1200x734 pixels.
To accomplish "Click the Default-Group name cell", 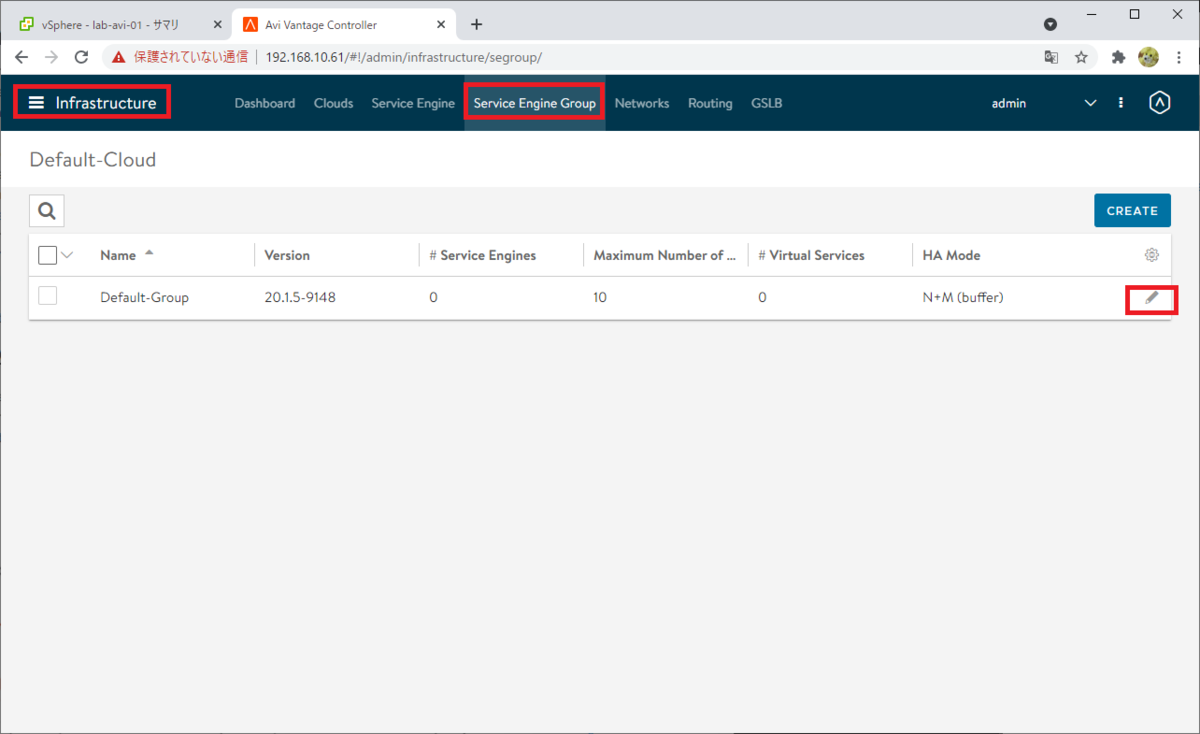I will [144, 297].
